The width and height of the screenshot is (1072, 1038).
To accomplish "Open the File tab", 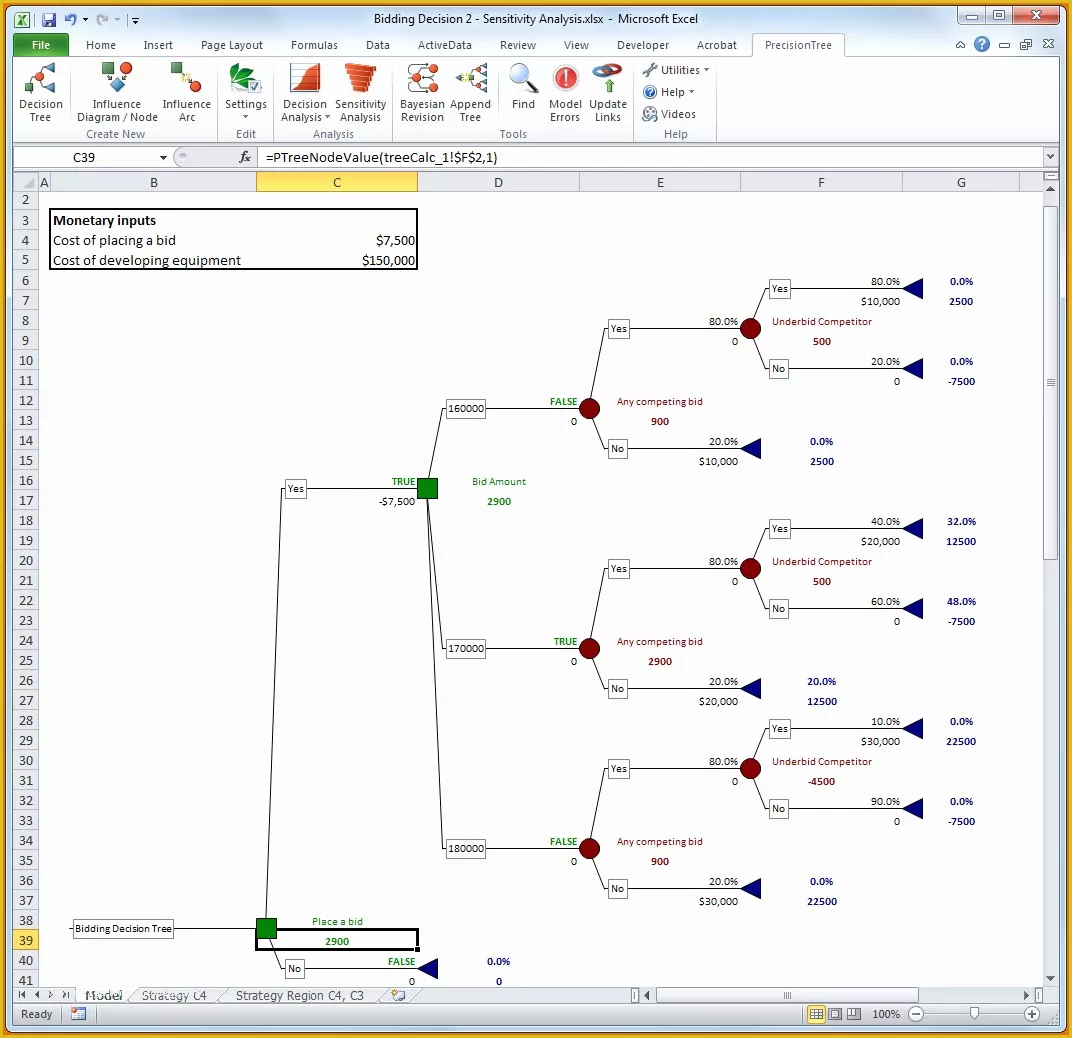I will coord(40,45).
